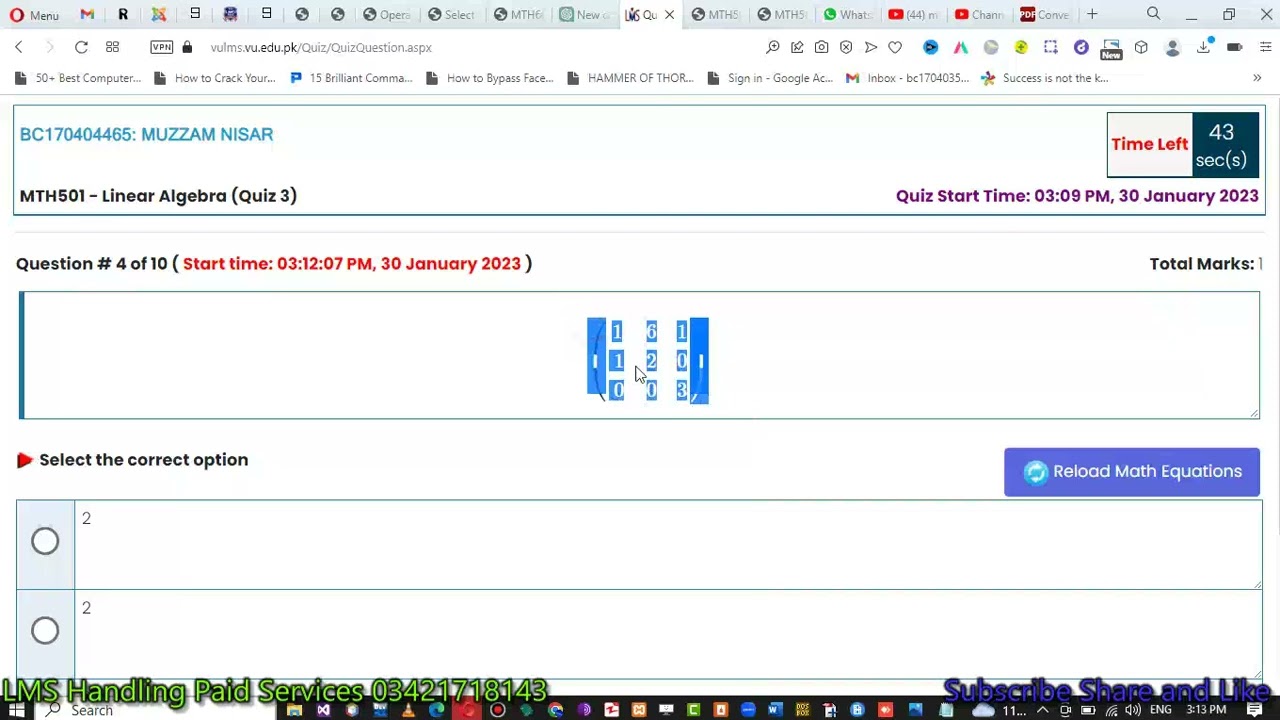
Task: Show hidden system tray icons chevron
Action: click(x=1042, y=710)
